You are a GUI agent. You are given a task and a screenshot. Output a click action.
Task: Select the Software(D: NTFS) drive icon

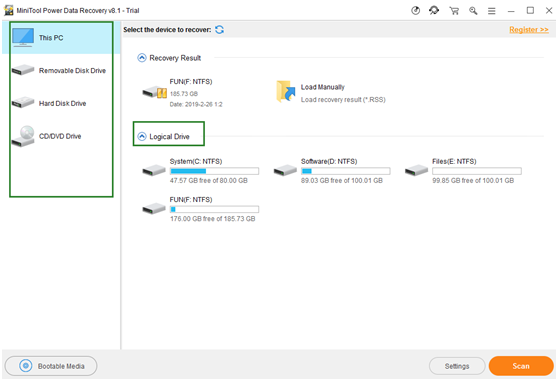[x=285, y=170]
